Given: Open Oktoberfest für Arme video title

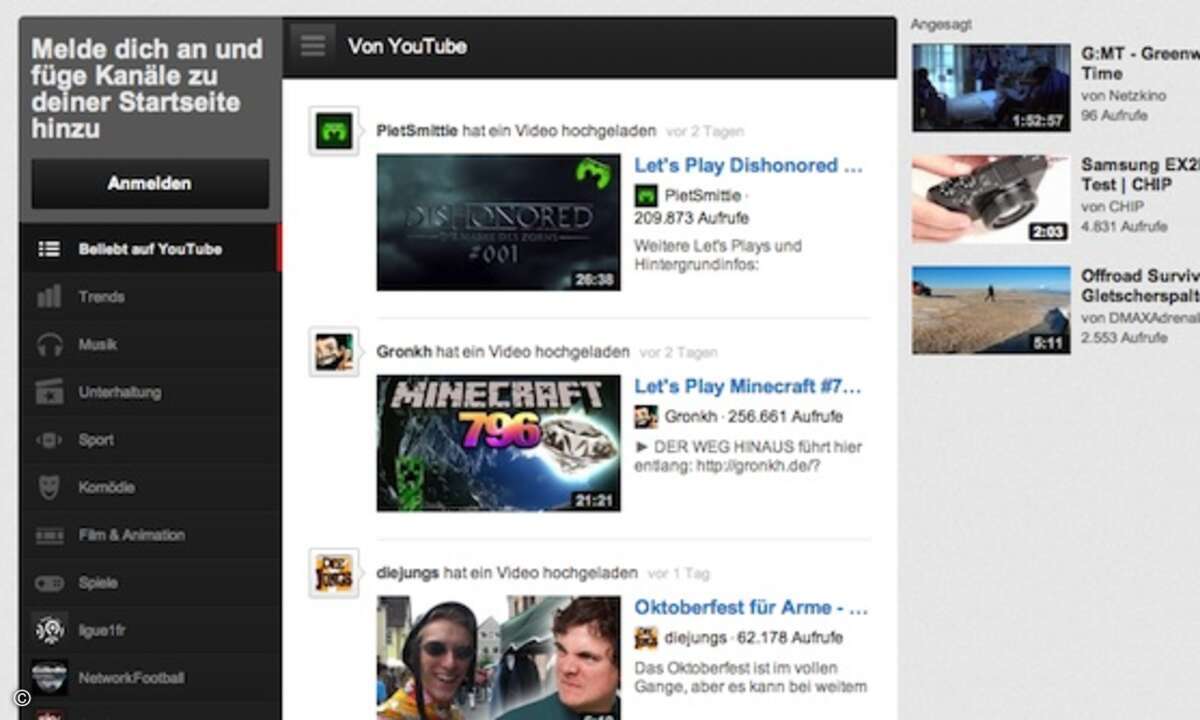Looking at the screenshot, I should pos(751,608).
